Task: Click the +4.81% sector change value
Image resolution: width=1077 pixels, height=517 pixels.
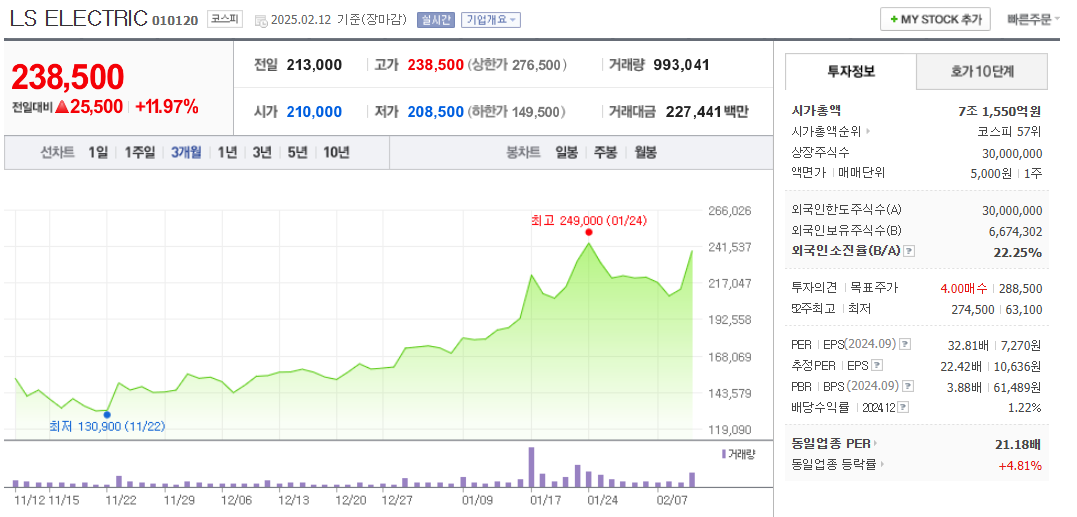Action: (x=1020, y=466)
